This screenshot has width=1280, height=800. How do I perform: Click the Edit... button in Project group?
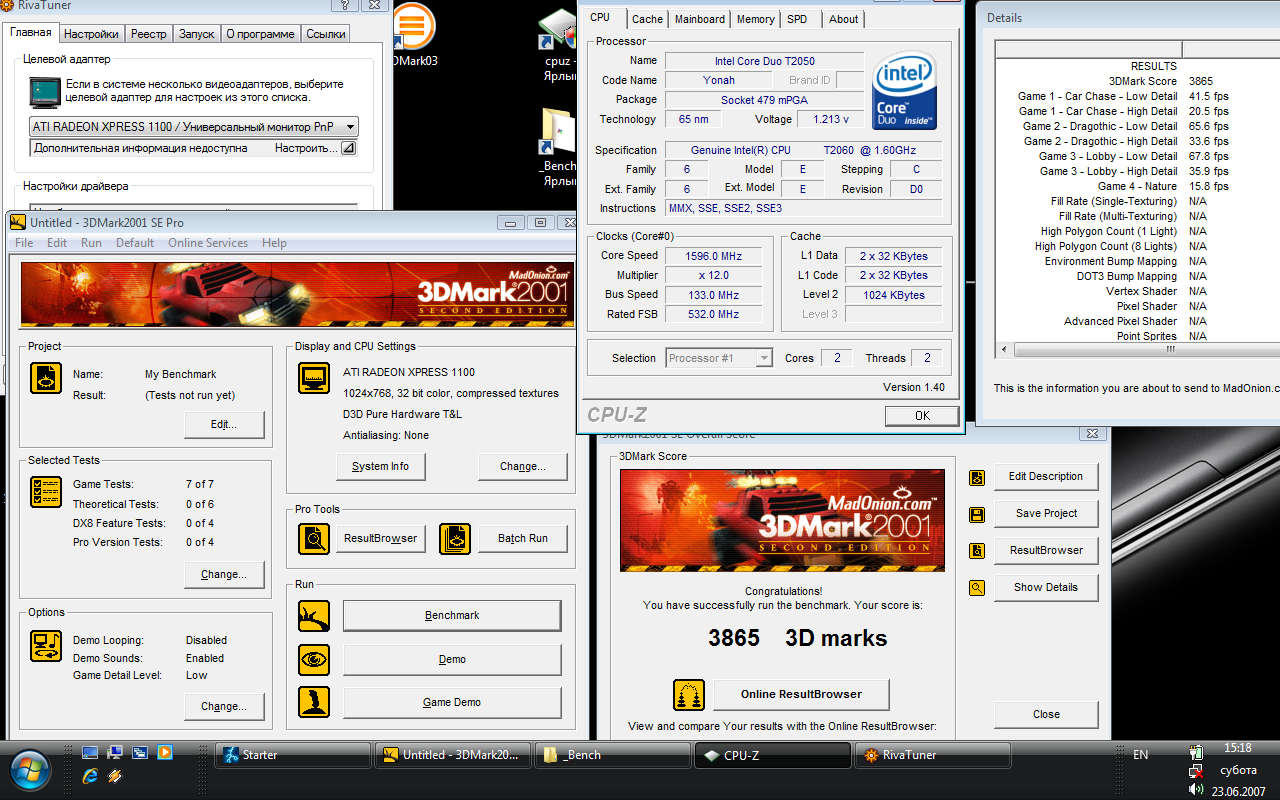(x=224, y=425)
